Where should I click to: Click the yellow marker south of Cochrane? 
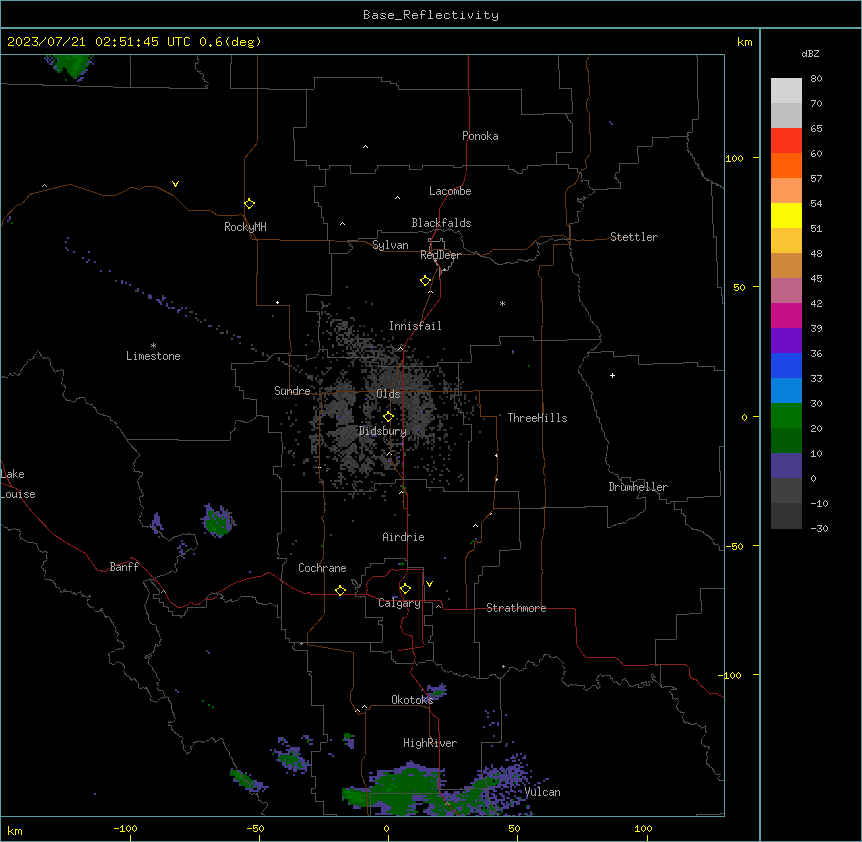coord(340,590)
